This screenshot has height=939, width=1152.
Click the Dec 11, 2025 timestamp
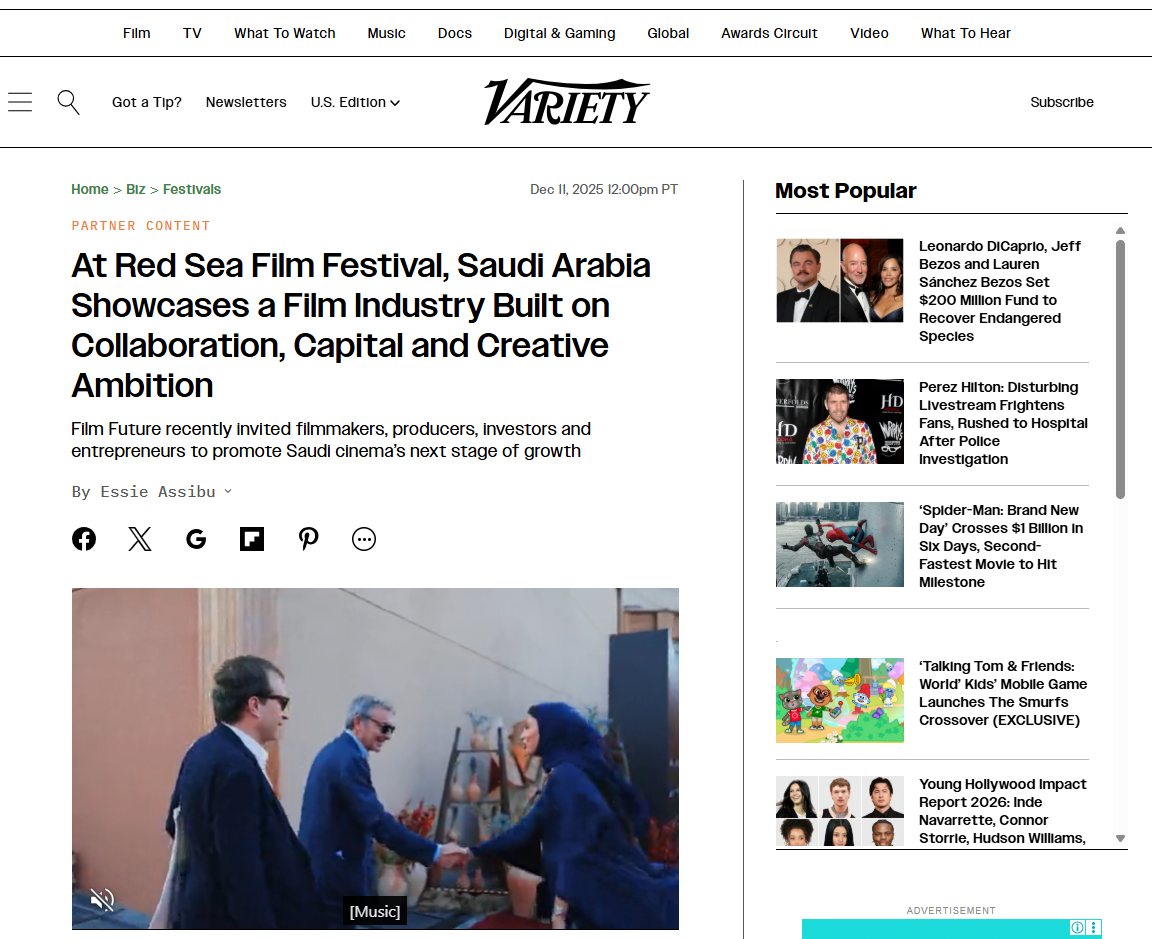pos(604,189)
